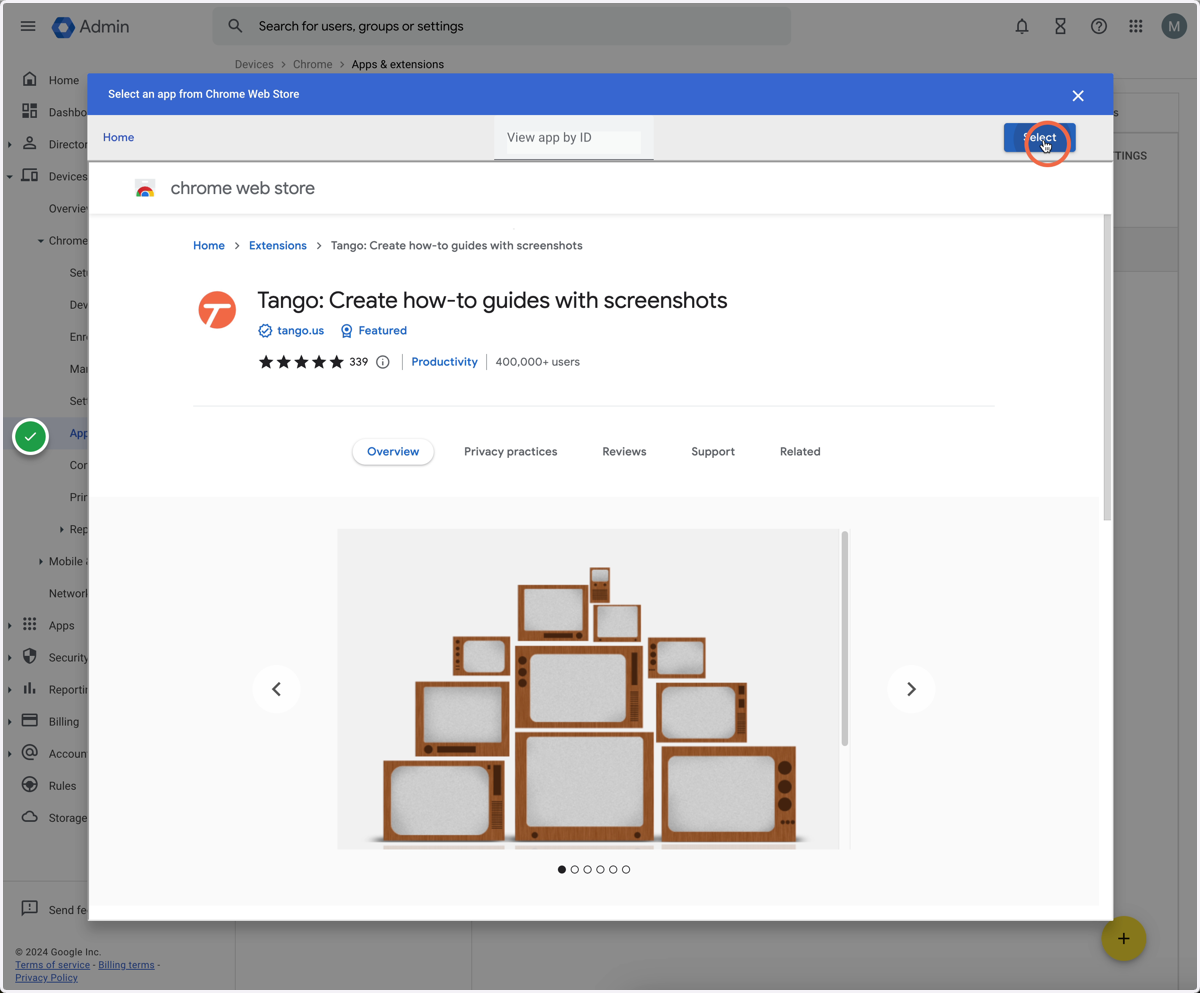This screenshot has width=1200, height=993.
Task: Show the next screenshot arrow
Action: (911, 689)
